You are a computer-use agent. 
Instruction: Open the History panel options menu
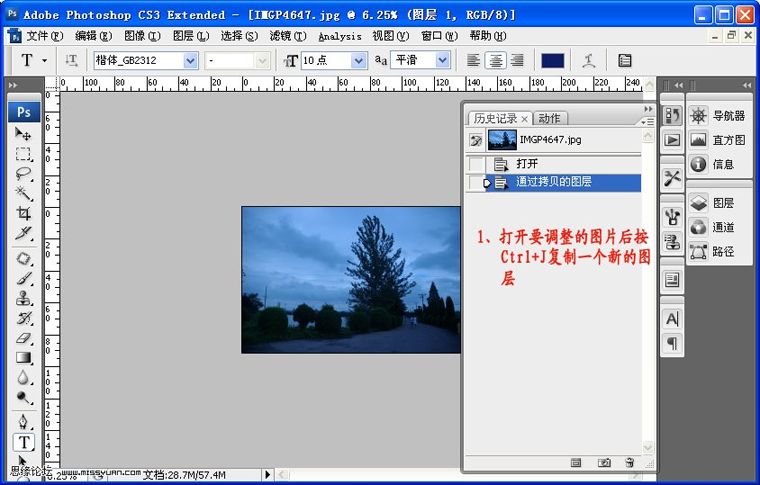pyautogui.click(x=647, y=122)
